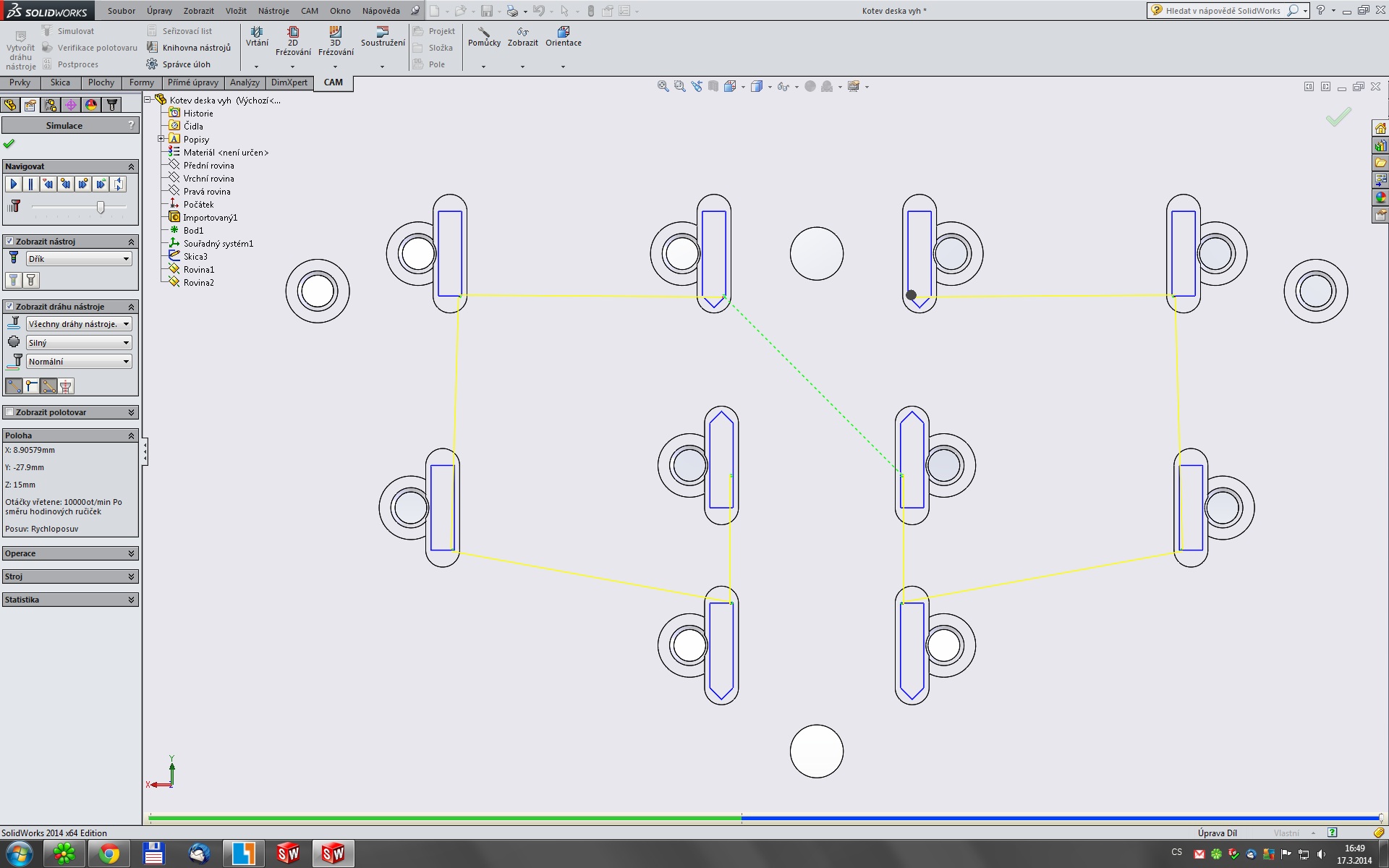
Task: Enable Zobrazit polotovar checkbox
Action: pyautogui.click(x=9, y=412)
